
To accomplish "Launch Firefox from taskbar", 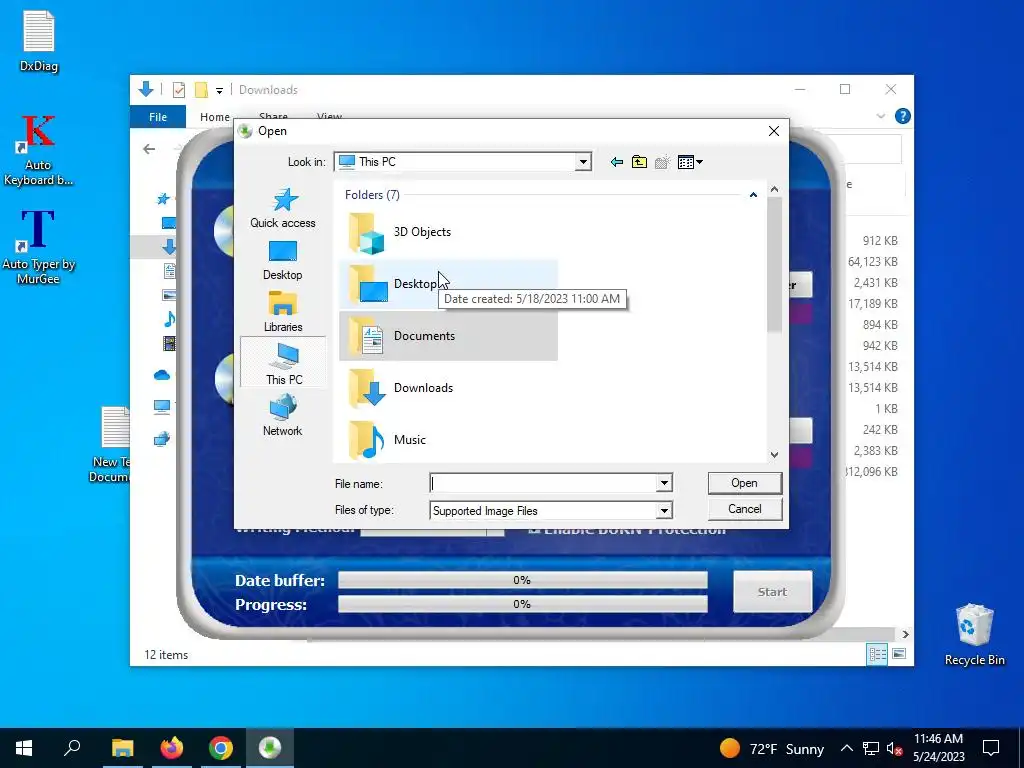I will (171, 748).
